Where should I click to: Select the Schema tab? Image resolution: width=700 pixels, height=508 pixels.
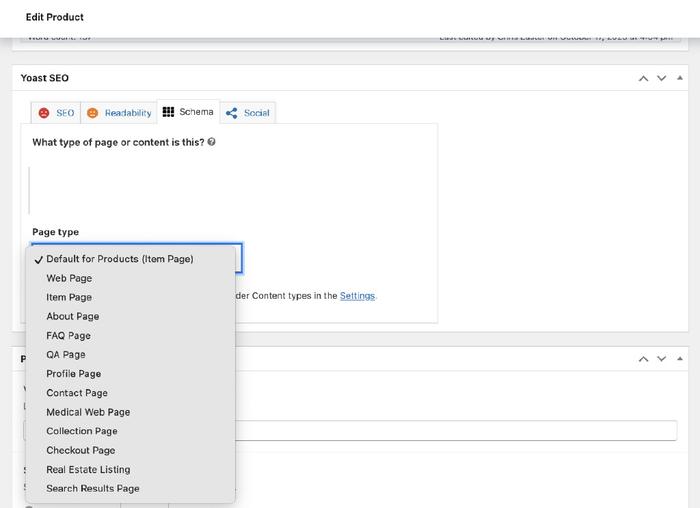click(x=188, y=112)
